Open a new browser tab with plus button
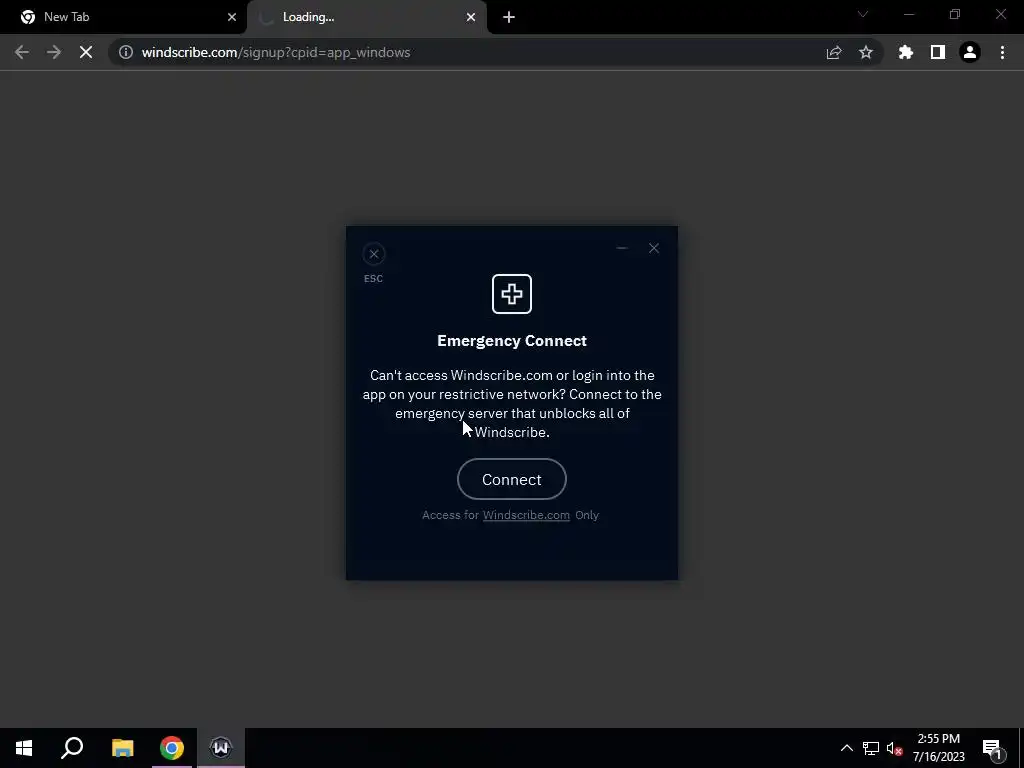This screenshot has width=1024, height=768. pyautogui.click(x=509, y=17)
